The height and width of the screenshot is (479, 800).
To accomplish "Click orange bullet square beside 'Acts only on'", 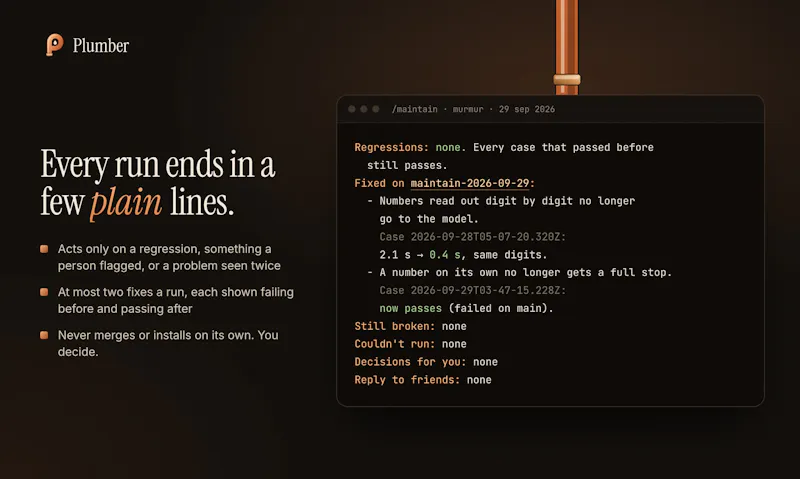I will point(44,249).
